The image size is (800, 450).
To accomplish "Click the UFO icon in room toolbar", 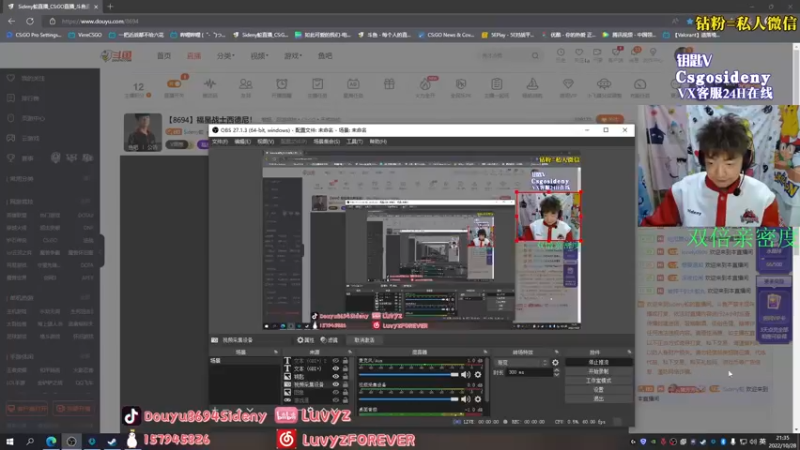I will point(604,84).
